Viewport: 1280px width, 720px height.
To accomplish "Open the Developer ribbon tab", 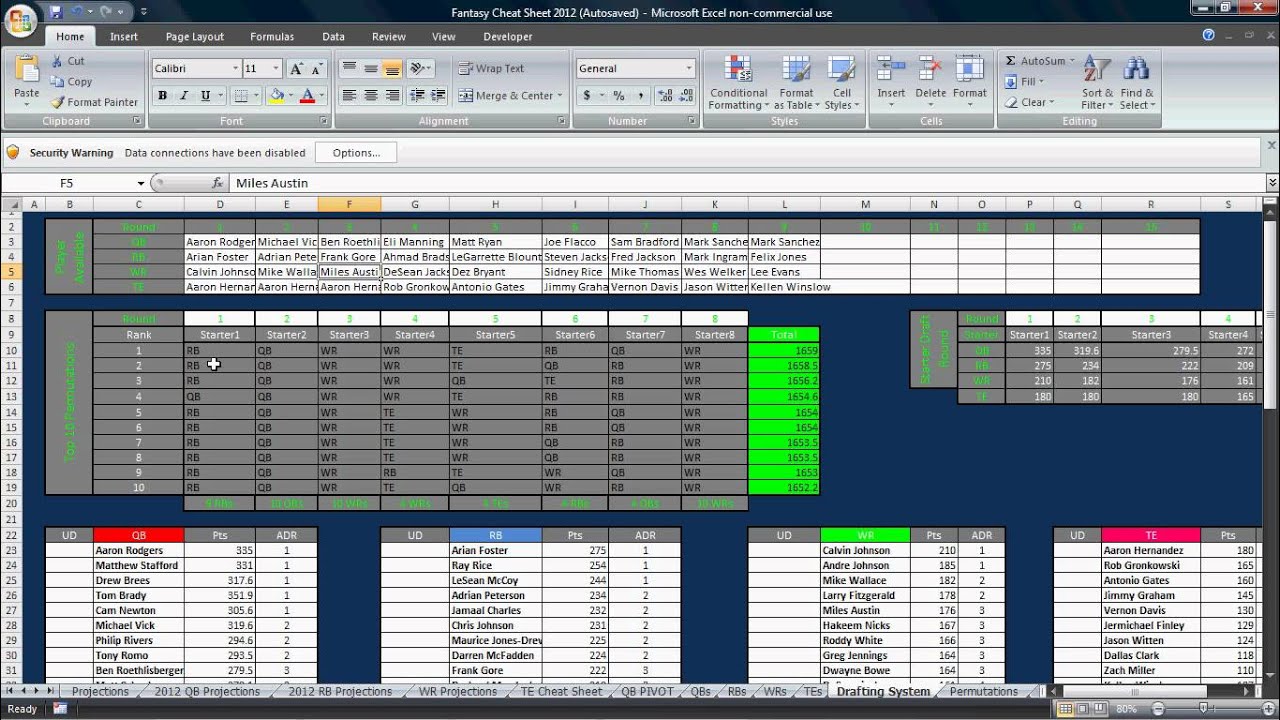I will [x=508, y=36].
